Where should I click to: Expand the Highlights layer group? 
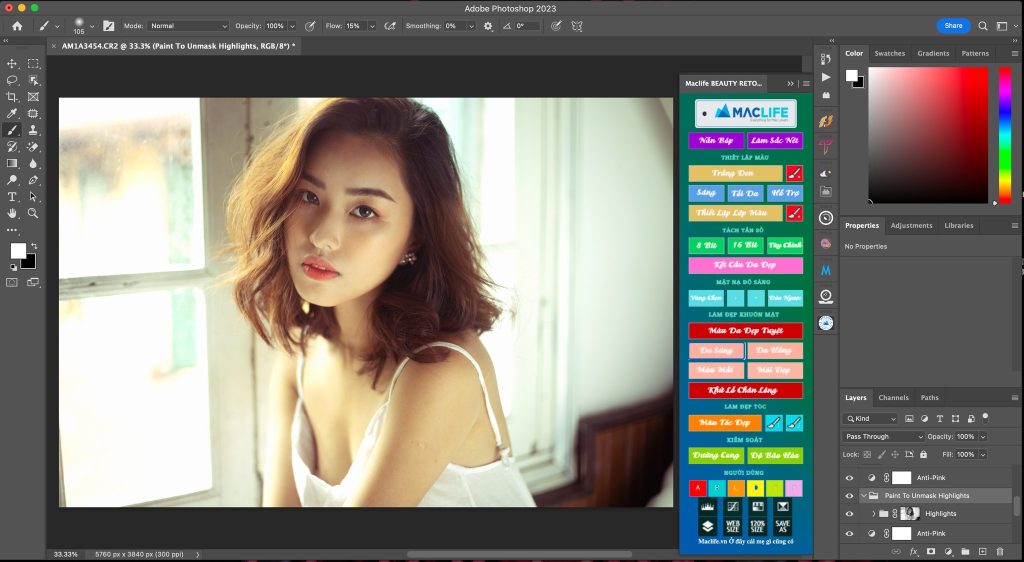[x=873, y=514]
